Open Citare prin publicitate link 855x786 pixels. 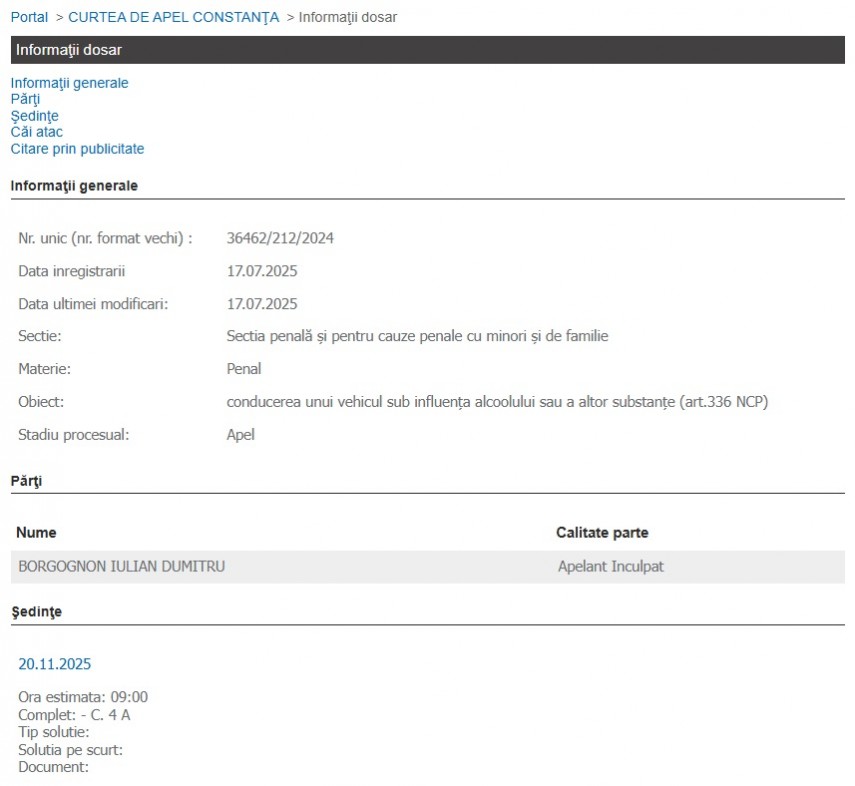77,149
